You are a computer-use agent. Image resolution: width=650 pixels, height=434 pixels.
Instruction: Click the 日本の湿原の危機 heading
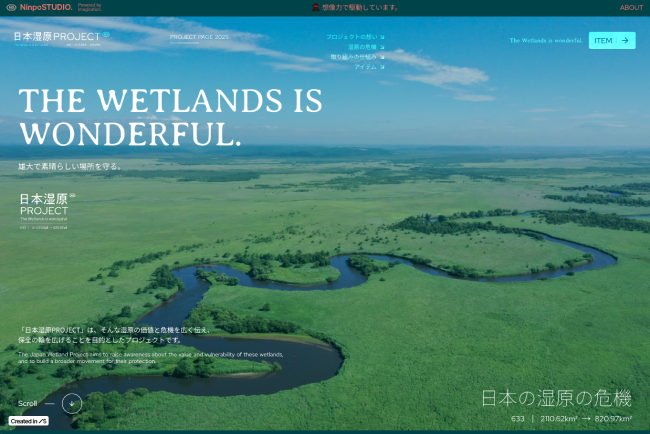coord(556,398)
